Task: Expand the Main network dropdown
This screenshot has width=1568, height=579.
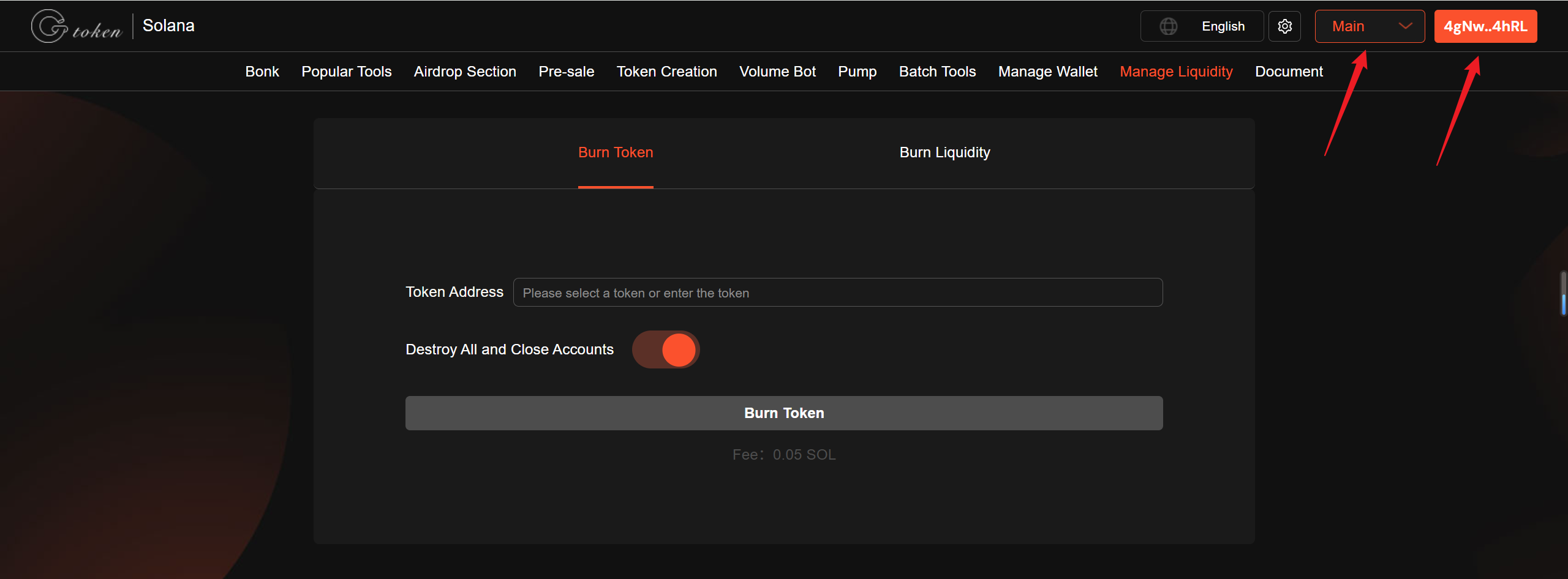Action: tap(1369, 26)
